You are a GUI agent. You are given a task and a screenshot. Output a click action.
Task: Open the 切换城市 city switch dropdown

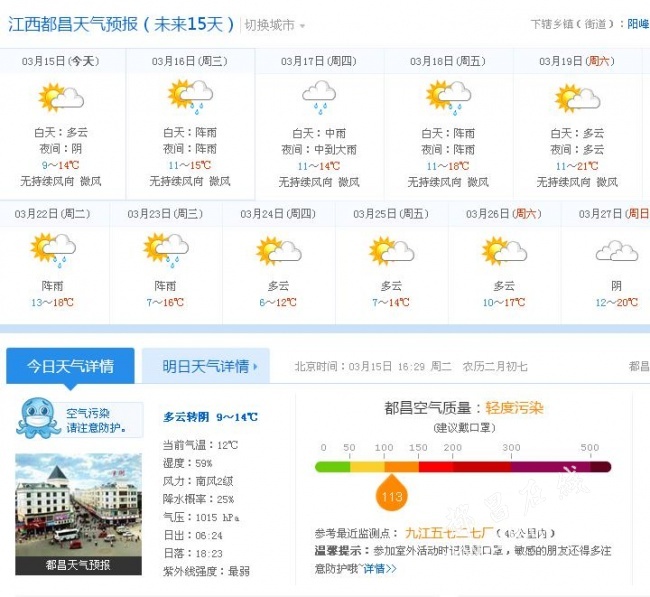pyautogui.click(x=274, y=25)
